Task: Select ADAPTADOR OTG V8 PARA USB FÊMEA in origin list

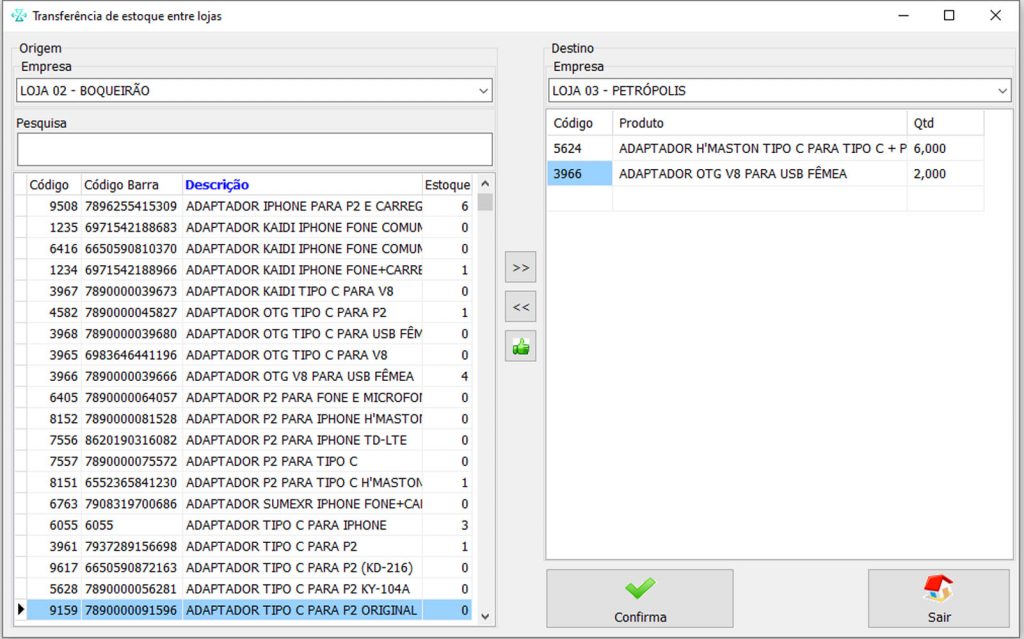Action: (300, 376)
